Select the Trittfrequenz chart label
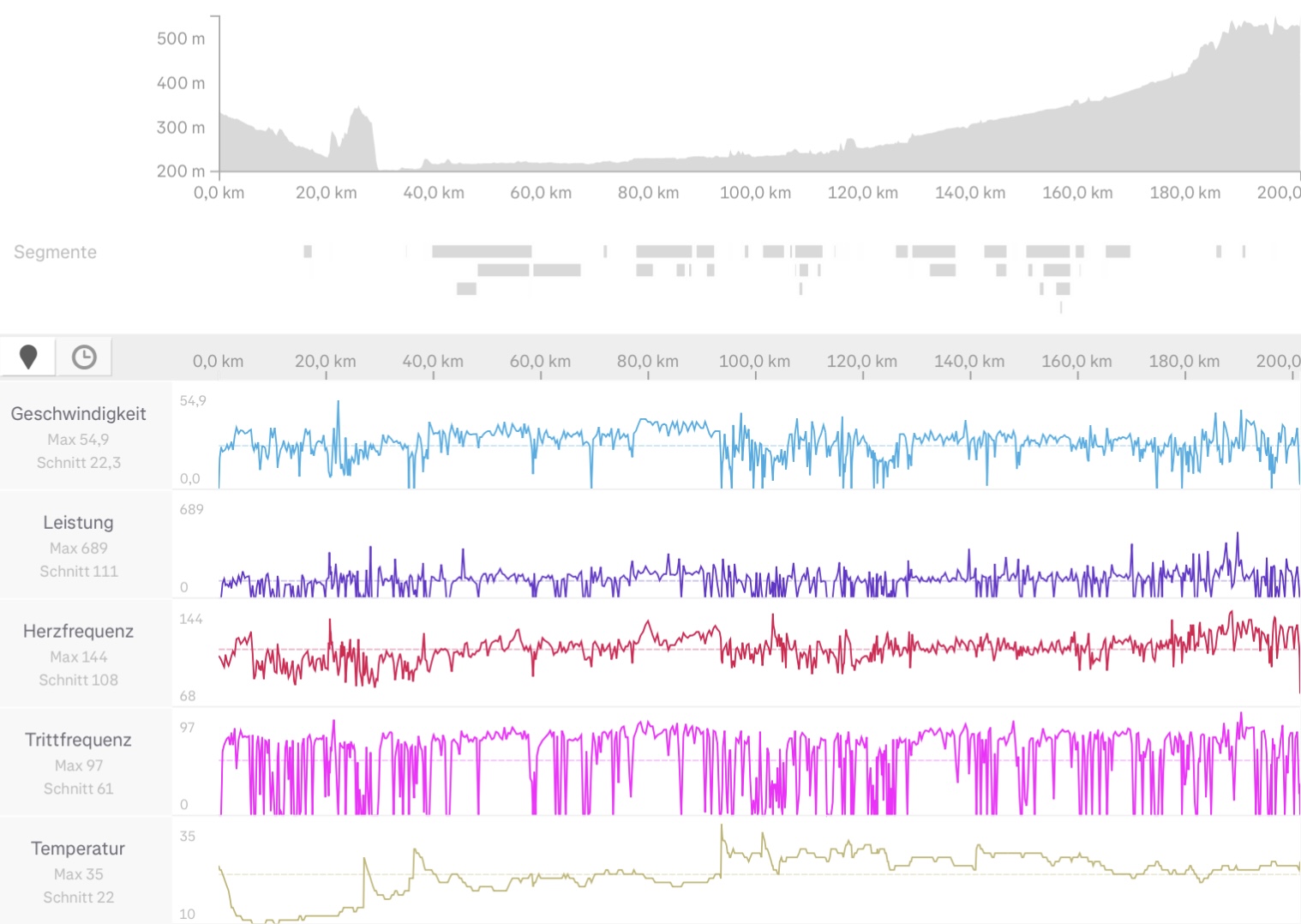1301x924 pixels. (x=78, y=741)
